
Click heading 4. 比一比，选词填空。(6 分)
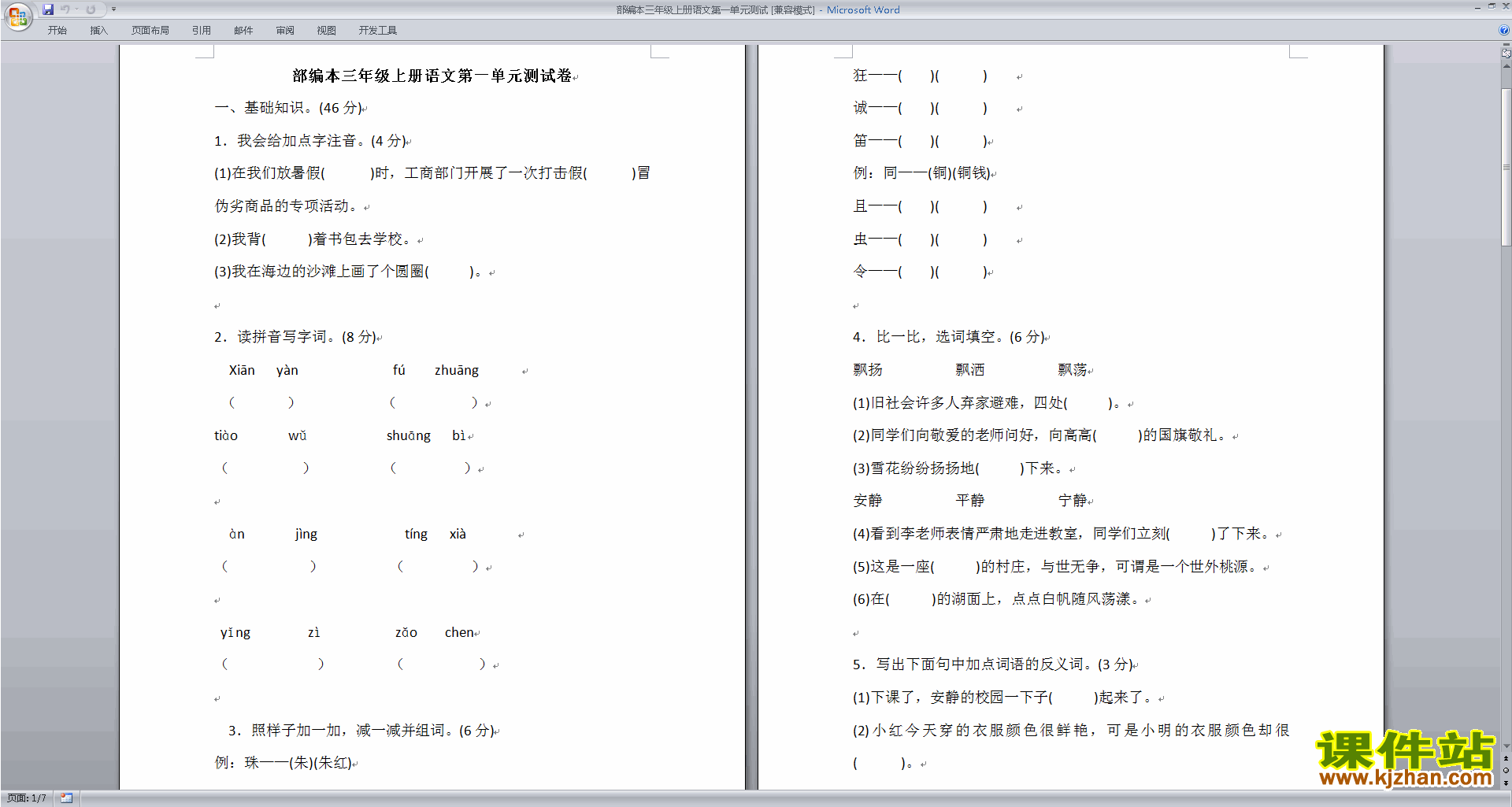[x=949, y=337]
